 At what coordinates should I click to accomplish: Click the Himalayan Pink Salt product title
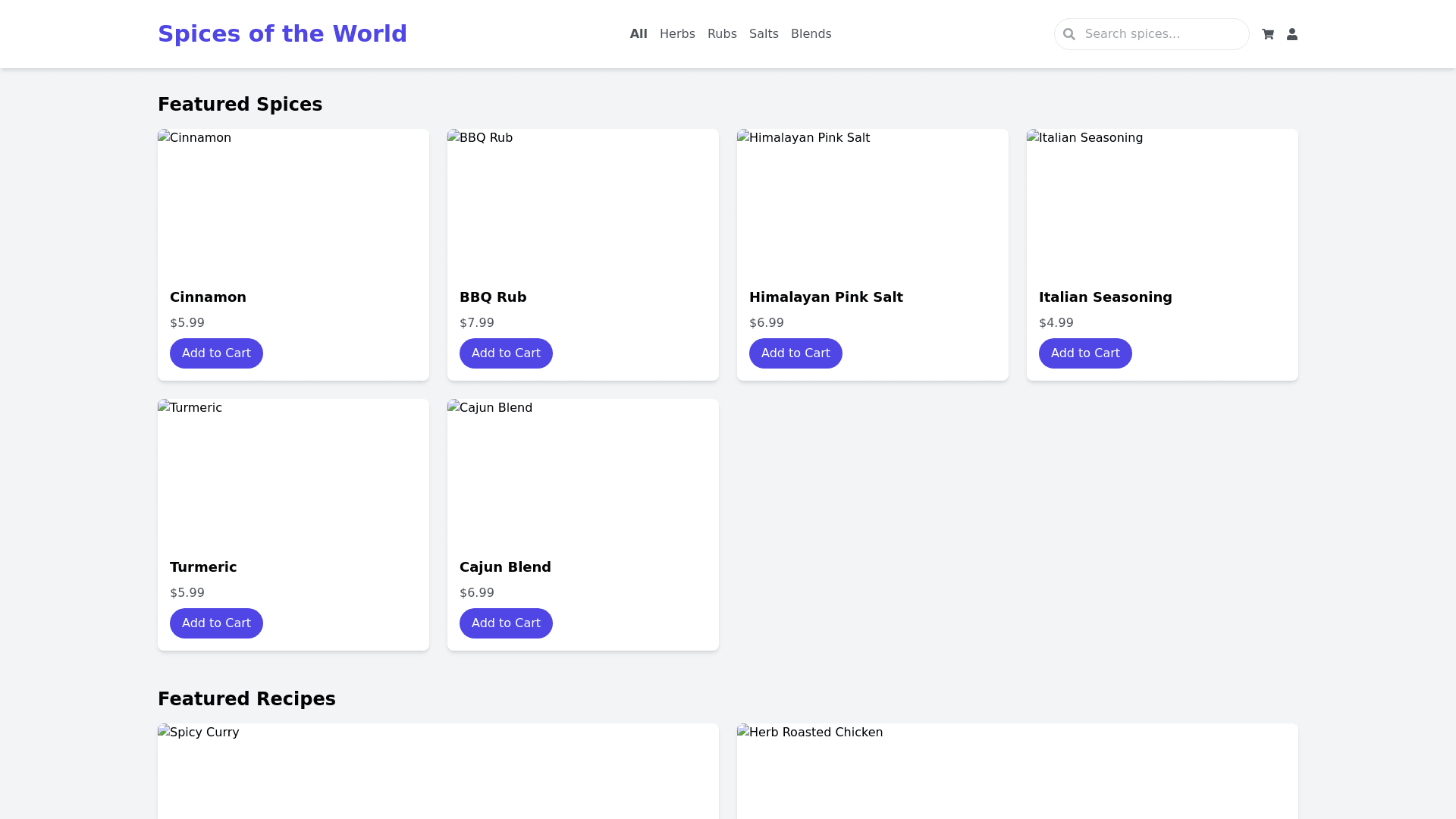pyautogui.click(x=826, y=297)
